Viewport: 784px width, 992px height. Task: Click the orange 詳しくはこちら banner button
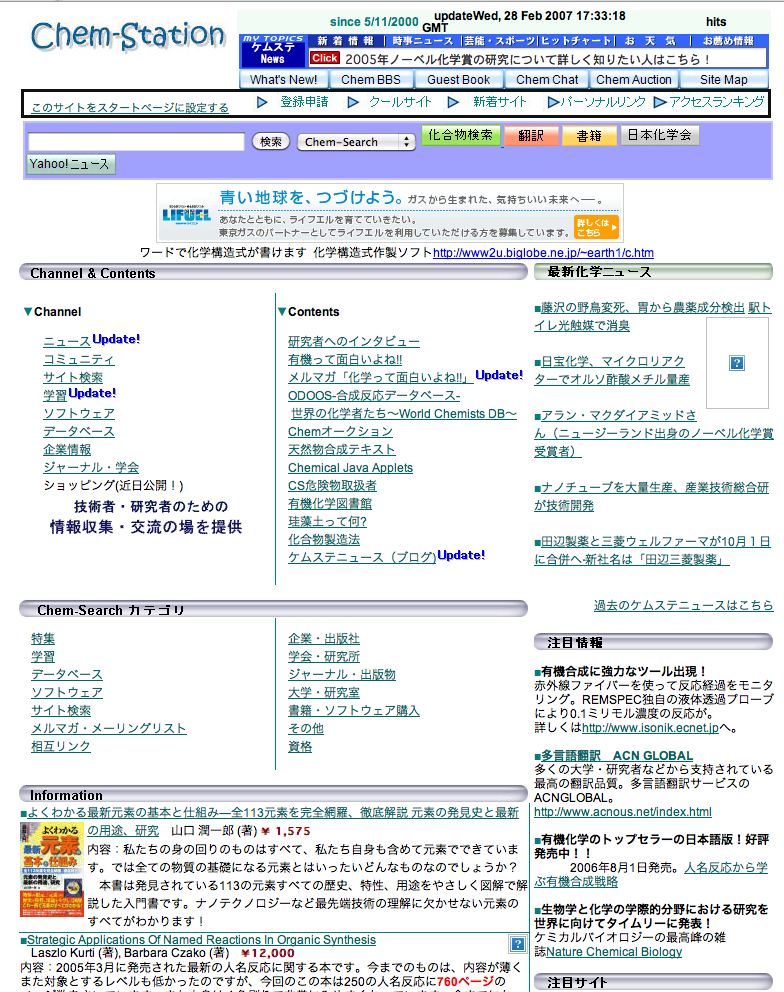pyautogui.click(x=596, y=227)
